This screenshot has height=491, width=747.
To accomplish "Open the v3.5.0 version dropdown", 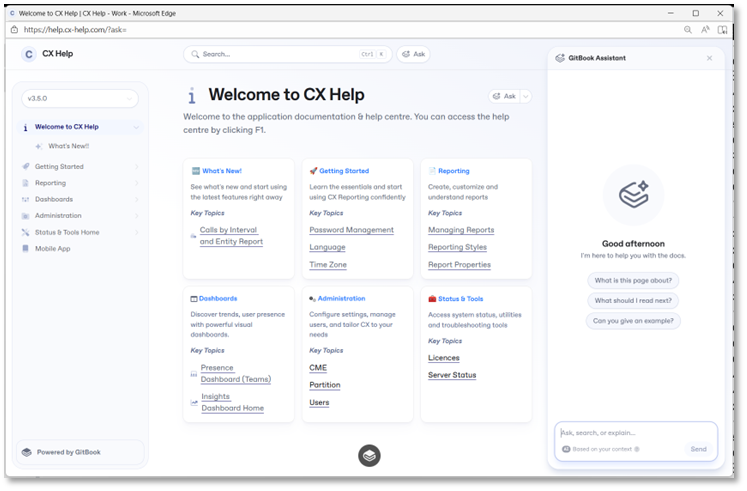I will pos(80,99).
